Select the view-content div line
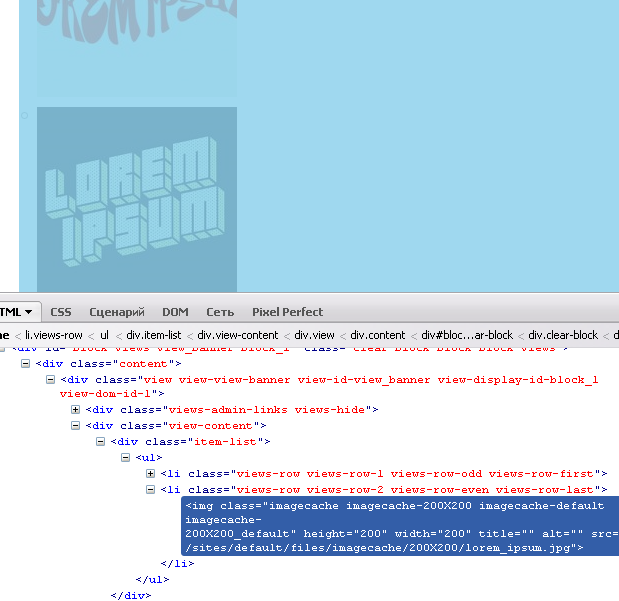 (176, 426)
